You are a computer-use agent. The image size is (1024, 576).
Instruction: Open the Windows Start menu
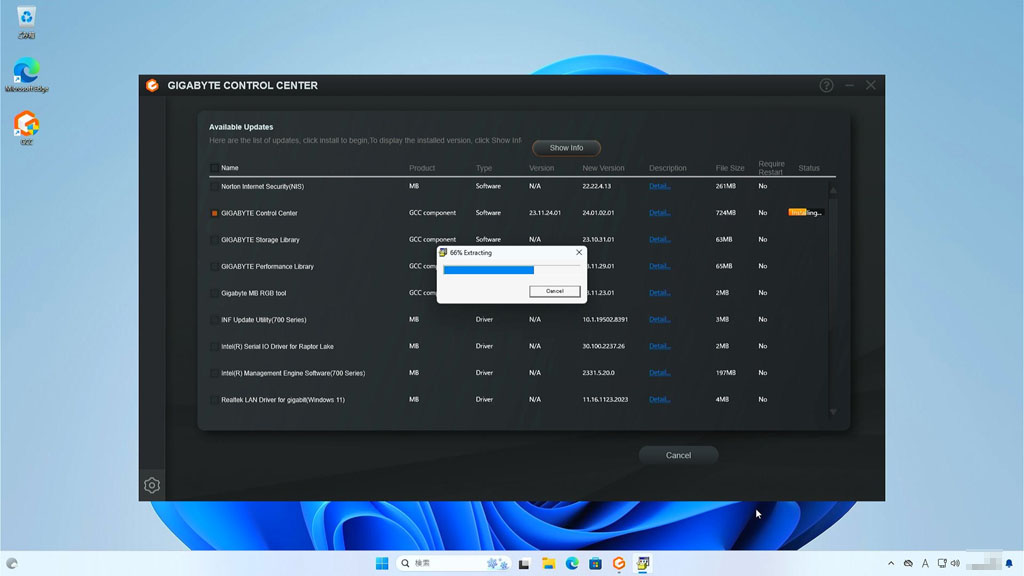click(x=382, y=564)
